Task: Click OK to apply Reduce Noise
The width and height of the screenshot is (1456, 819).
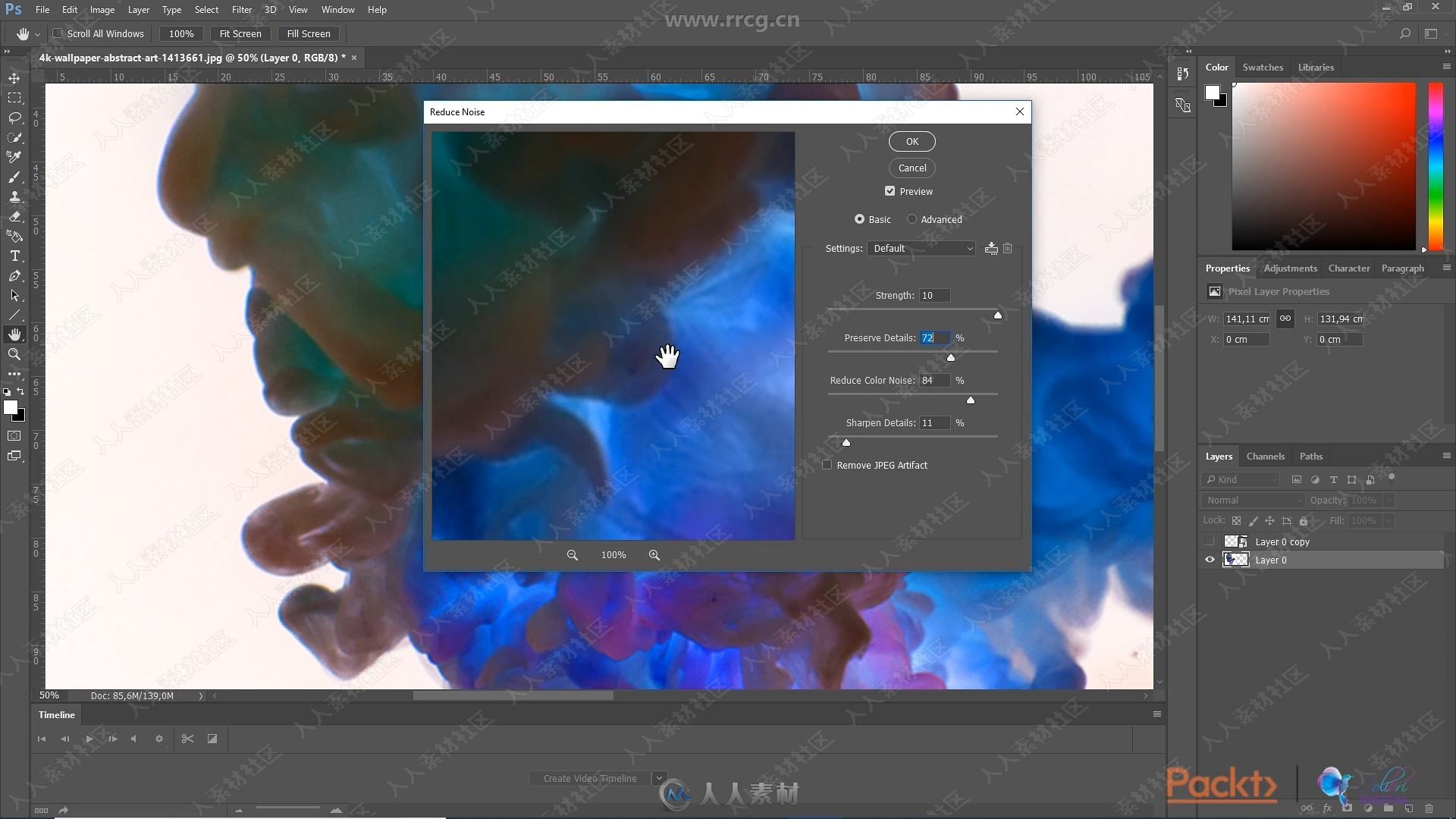Action: pyautogui.click(x=912, y=141)
